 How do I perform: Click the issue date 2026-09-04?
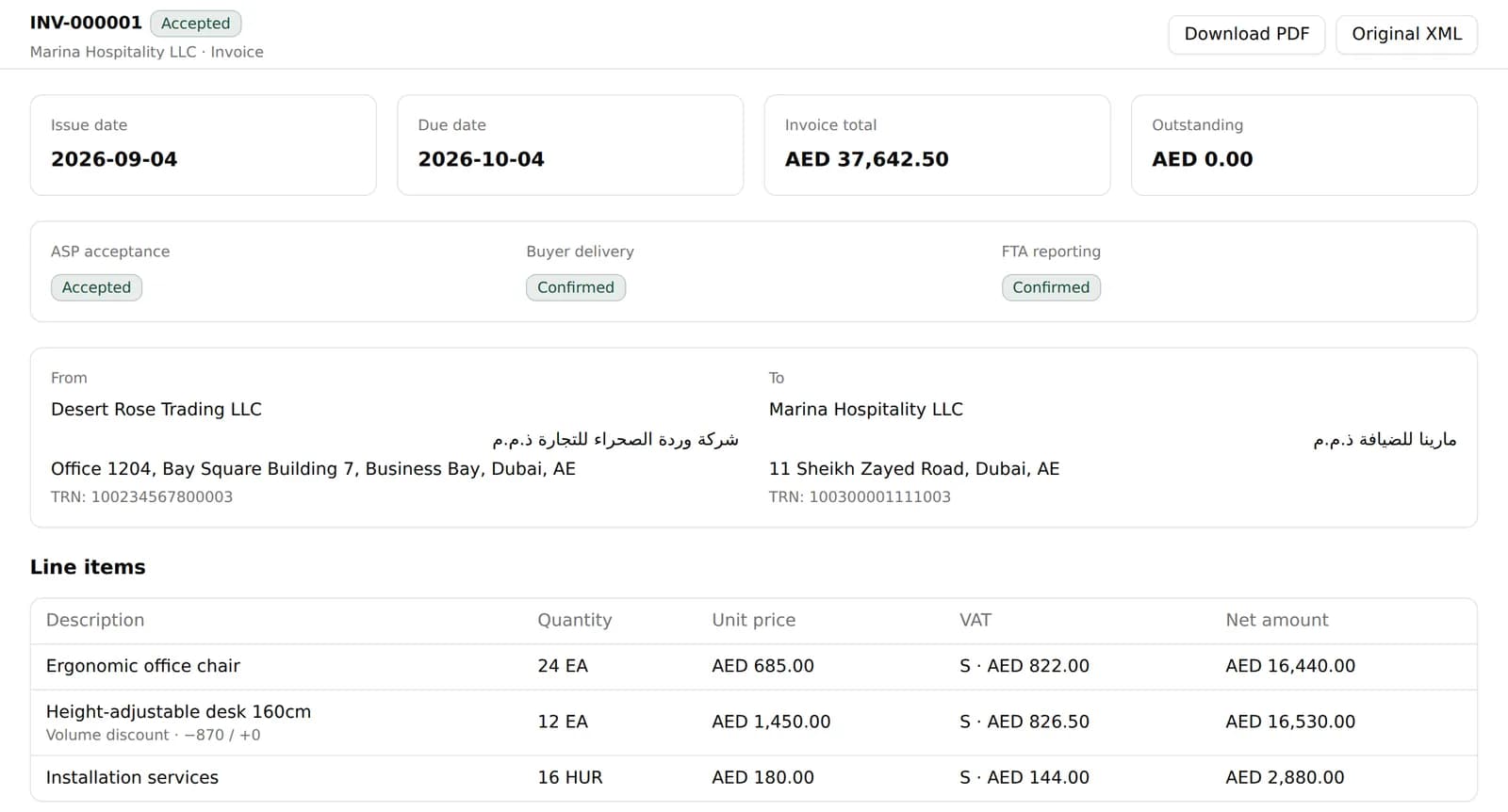coord(114,159)
